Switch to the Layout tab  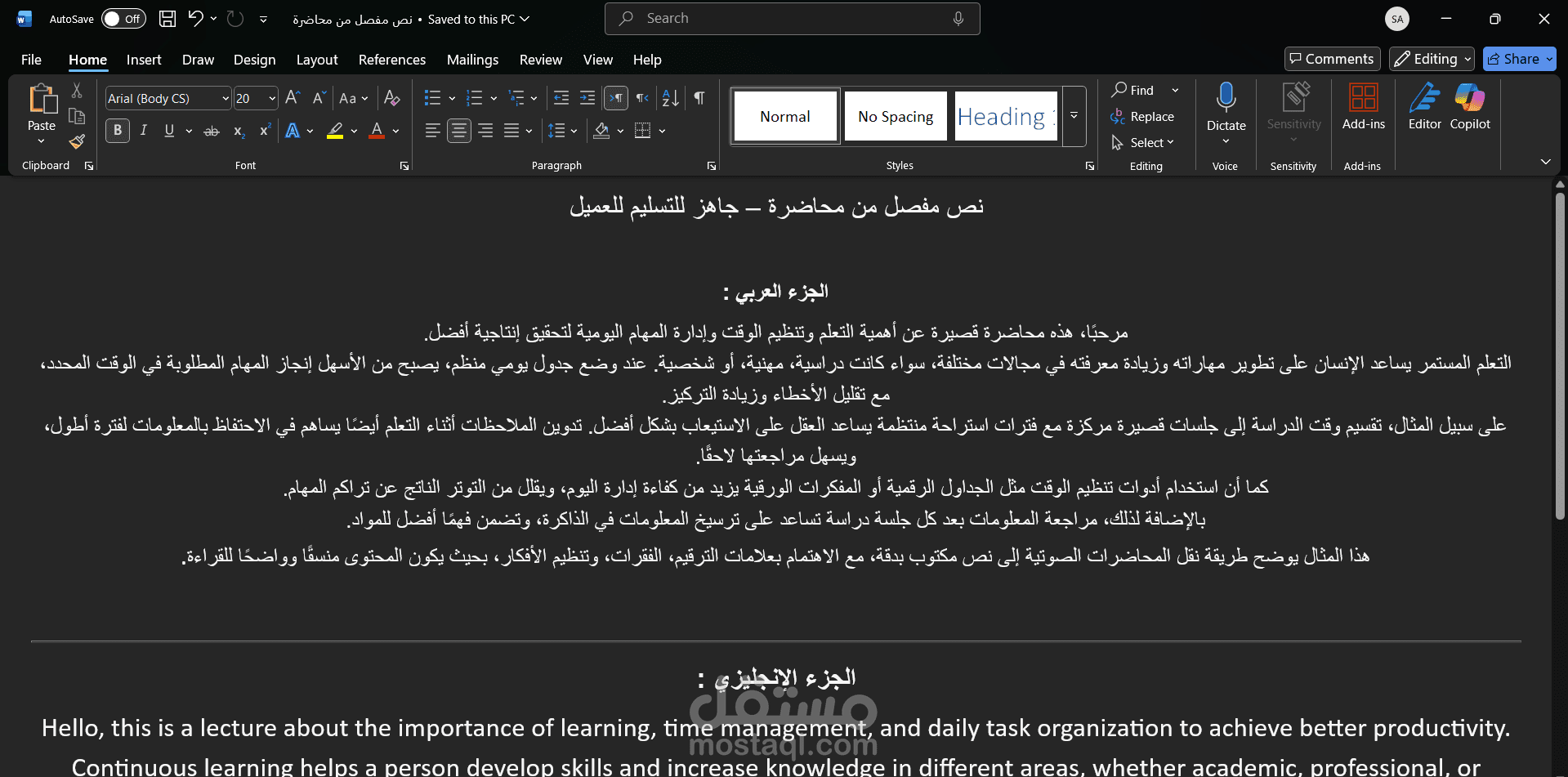(317, 60)
